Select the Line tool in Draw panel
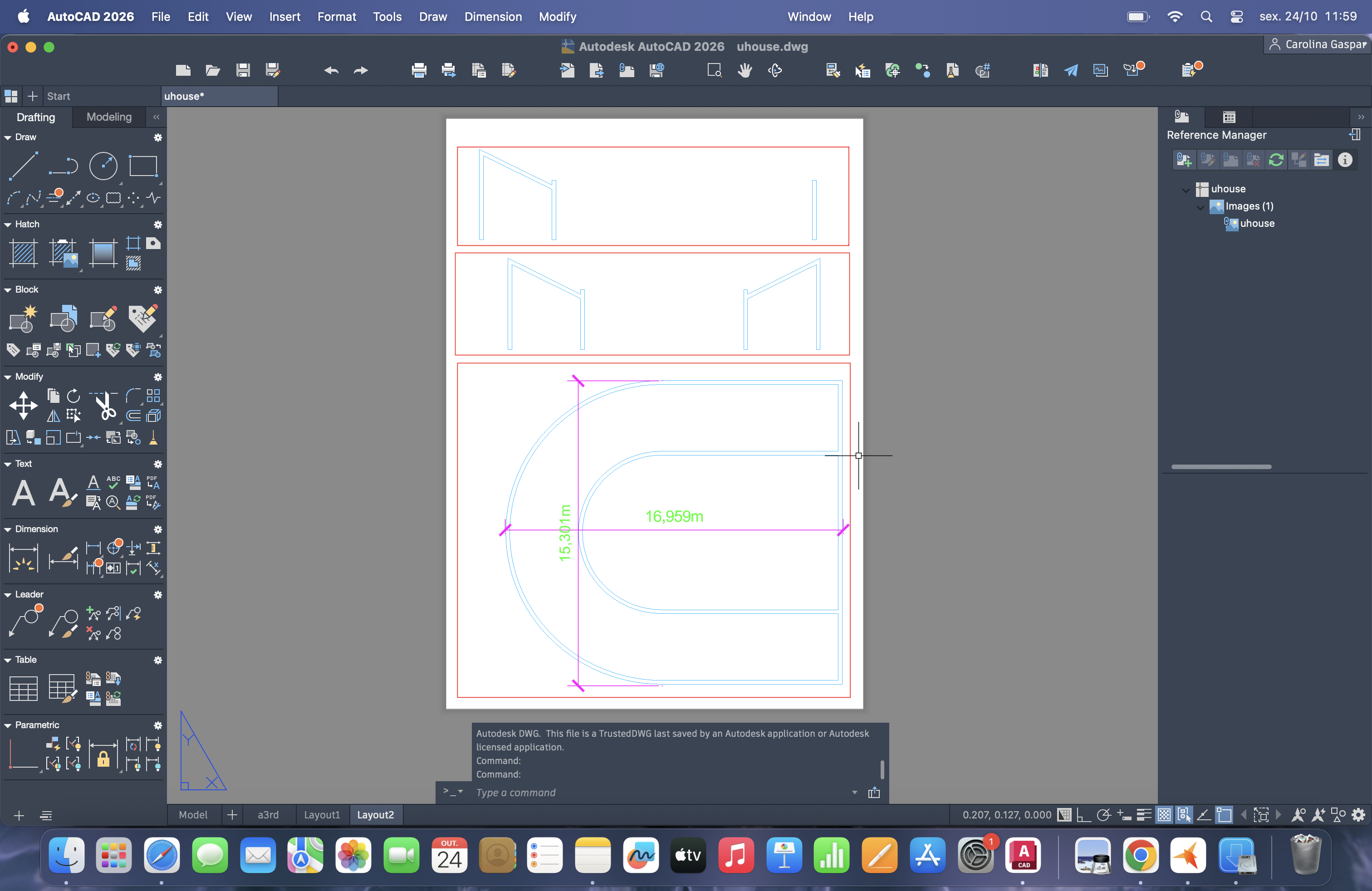This screenshot has height=891, width=1372. pyautogui.click(x=23, y=166)
